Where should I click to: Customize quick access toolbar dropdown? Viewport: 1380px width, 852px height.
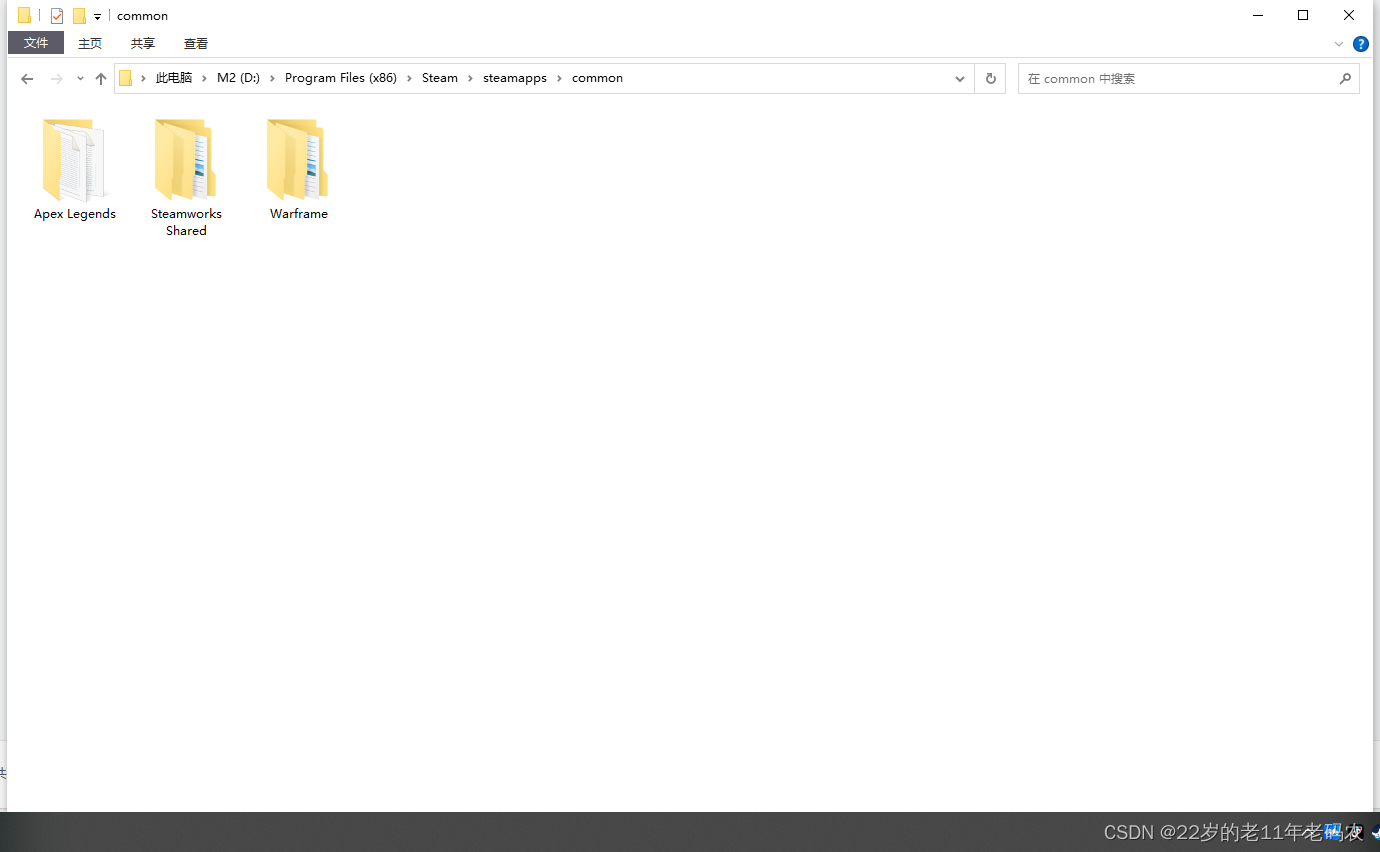point(97,17)
